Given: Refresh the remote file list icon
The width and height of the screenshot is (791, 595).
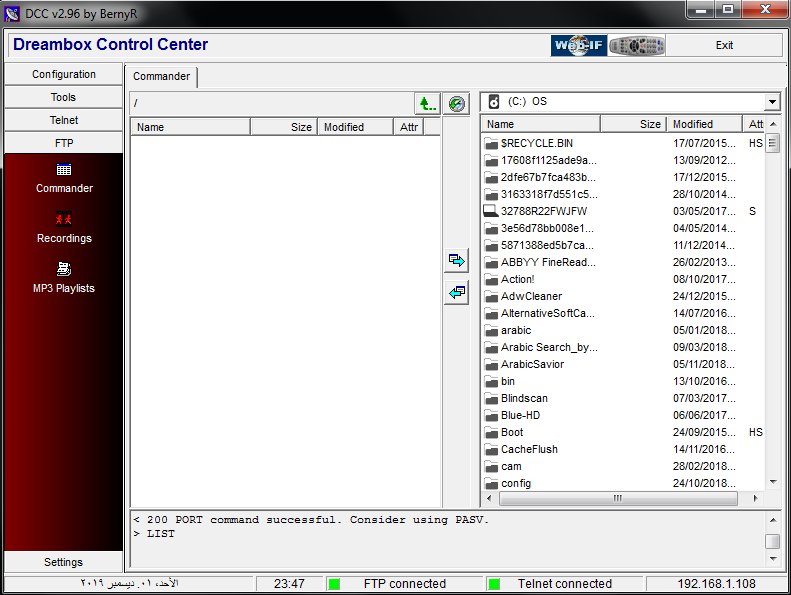Looking at the screenshot, I should (x=457, y=104).
